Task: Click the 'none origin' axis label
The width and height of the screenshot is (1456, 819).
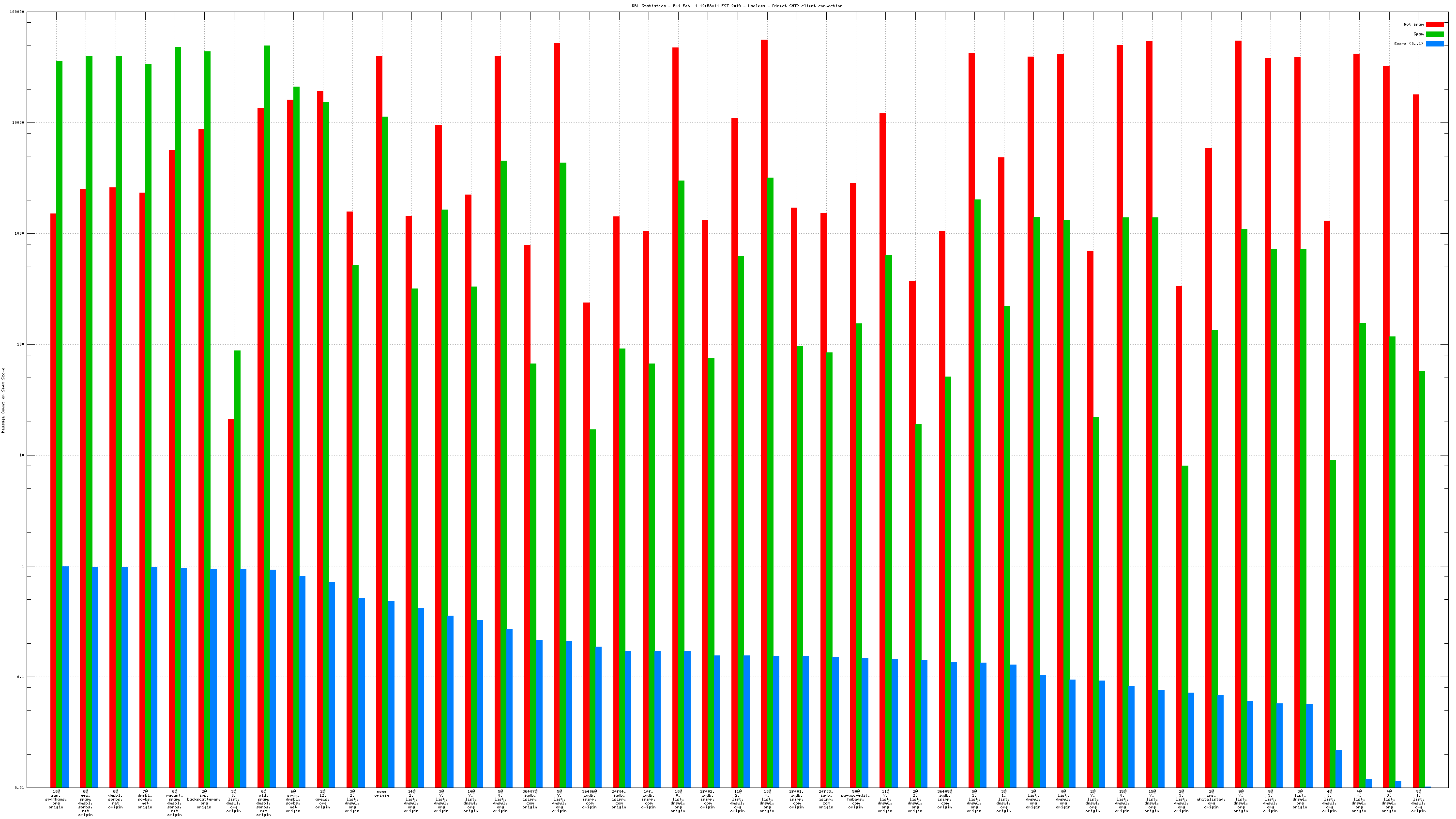Action: point(381,793)
